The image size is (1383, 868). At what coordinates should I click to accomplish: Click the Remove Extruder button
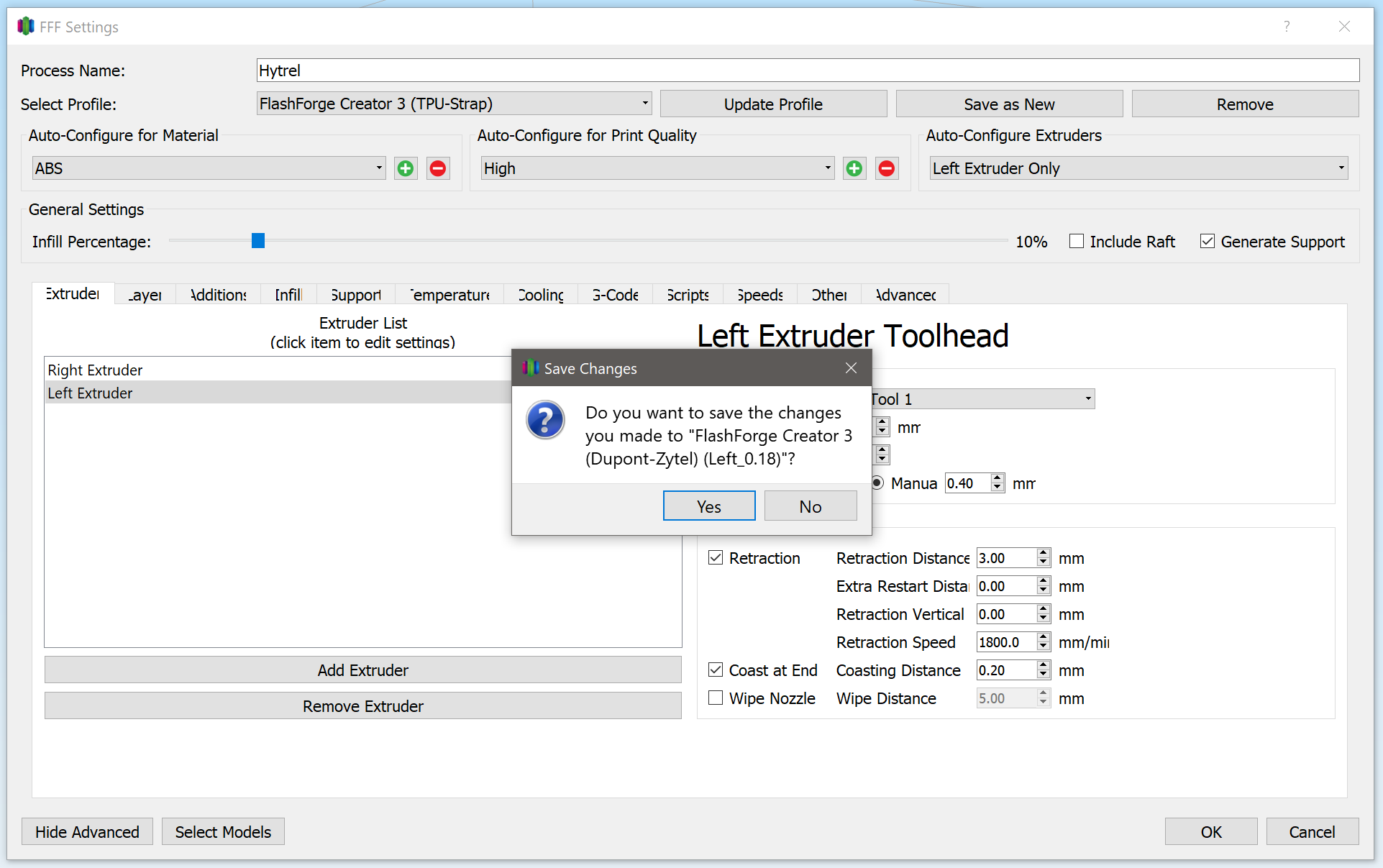click(363, 705)
